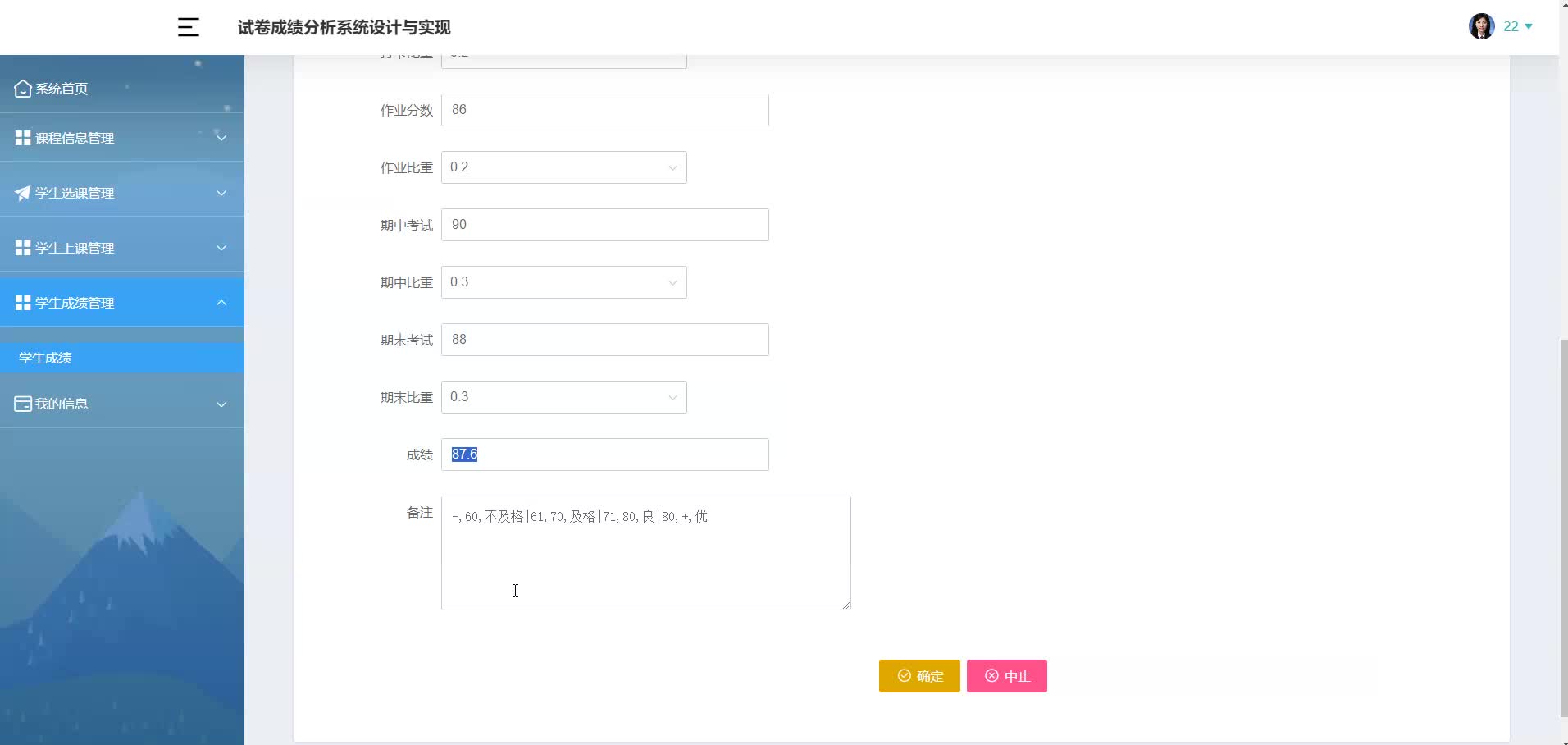The height and width of the screenshot is (745, 1568).
Task: Select 学生成绩 submenu item
Action: pos(122,358)
